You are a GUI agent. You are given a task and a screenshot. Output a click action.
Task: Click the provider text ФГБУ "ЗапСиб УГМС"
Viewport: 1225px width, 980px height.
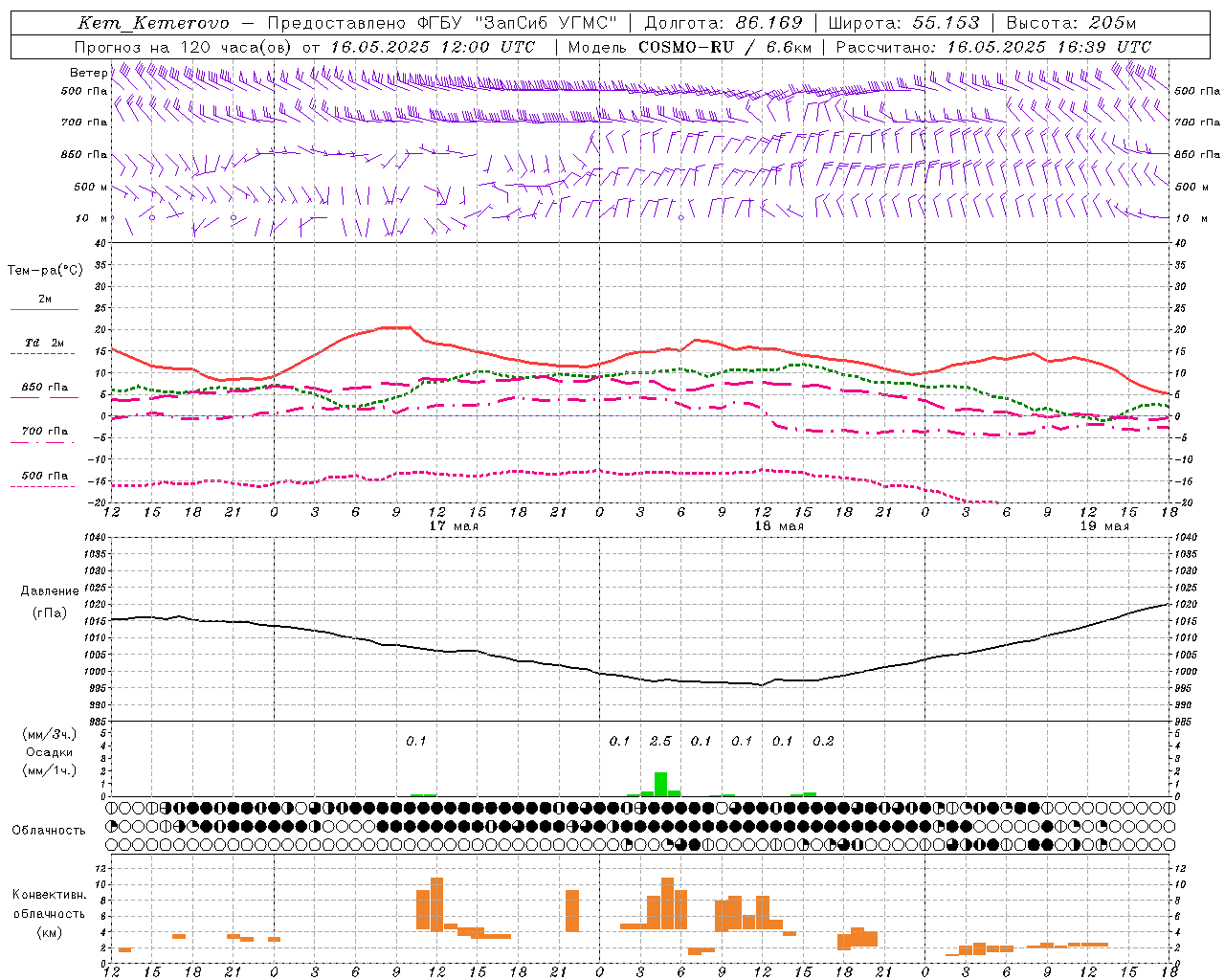[518, 23]
